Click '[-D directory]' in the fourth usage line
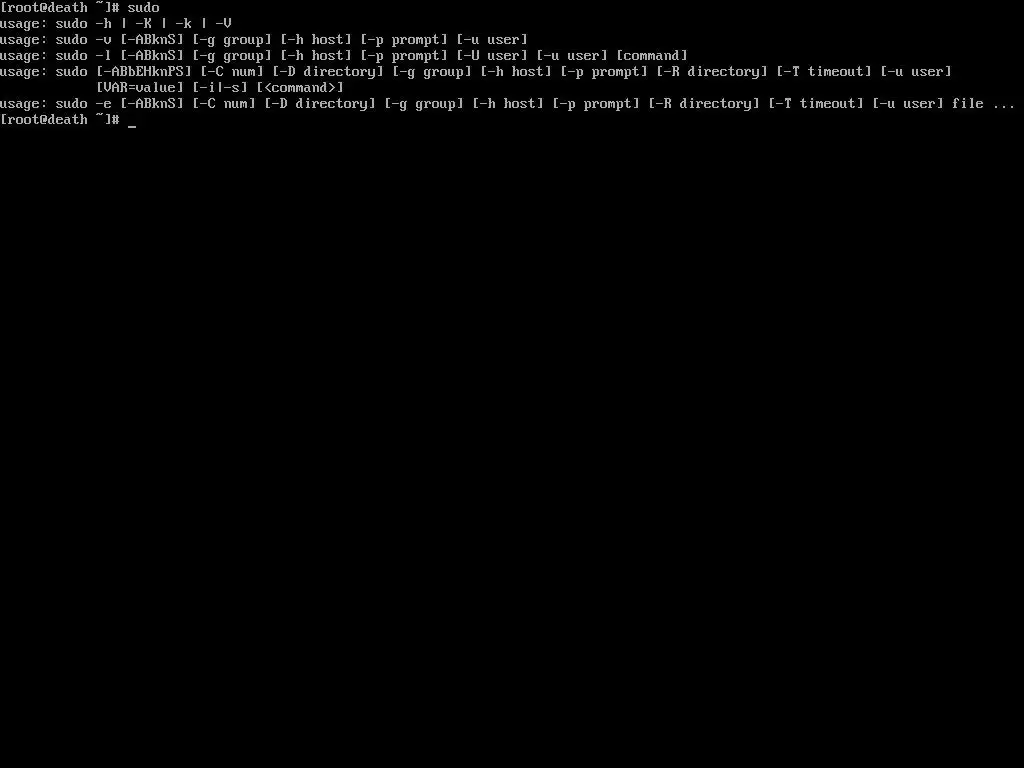 point(328,72)
